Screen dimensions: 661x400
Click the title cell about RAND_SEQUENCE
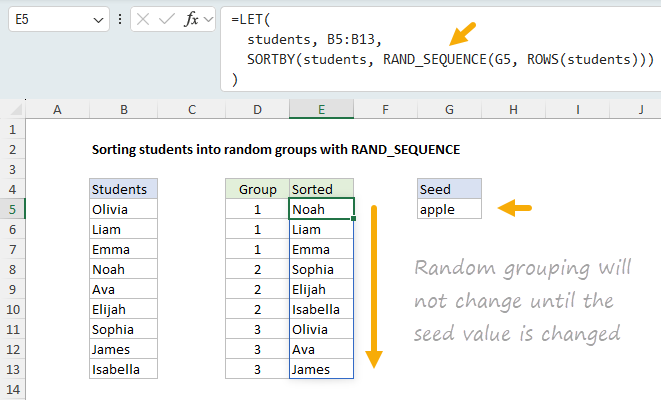point(276,150)
